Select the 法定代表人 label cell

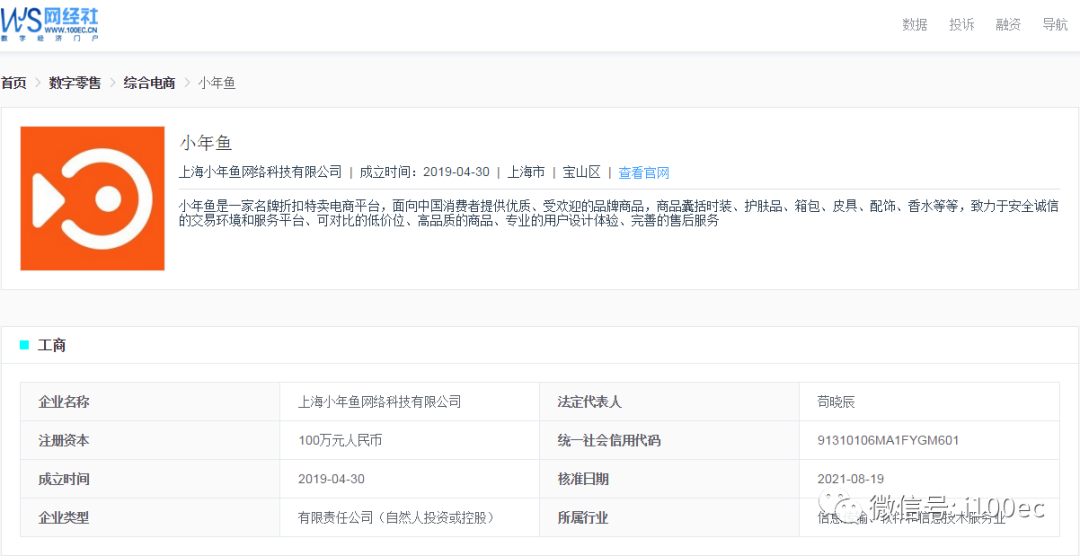(x=669, y=402)
